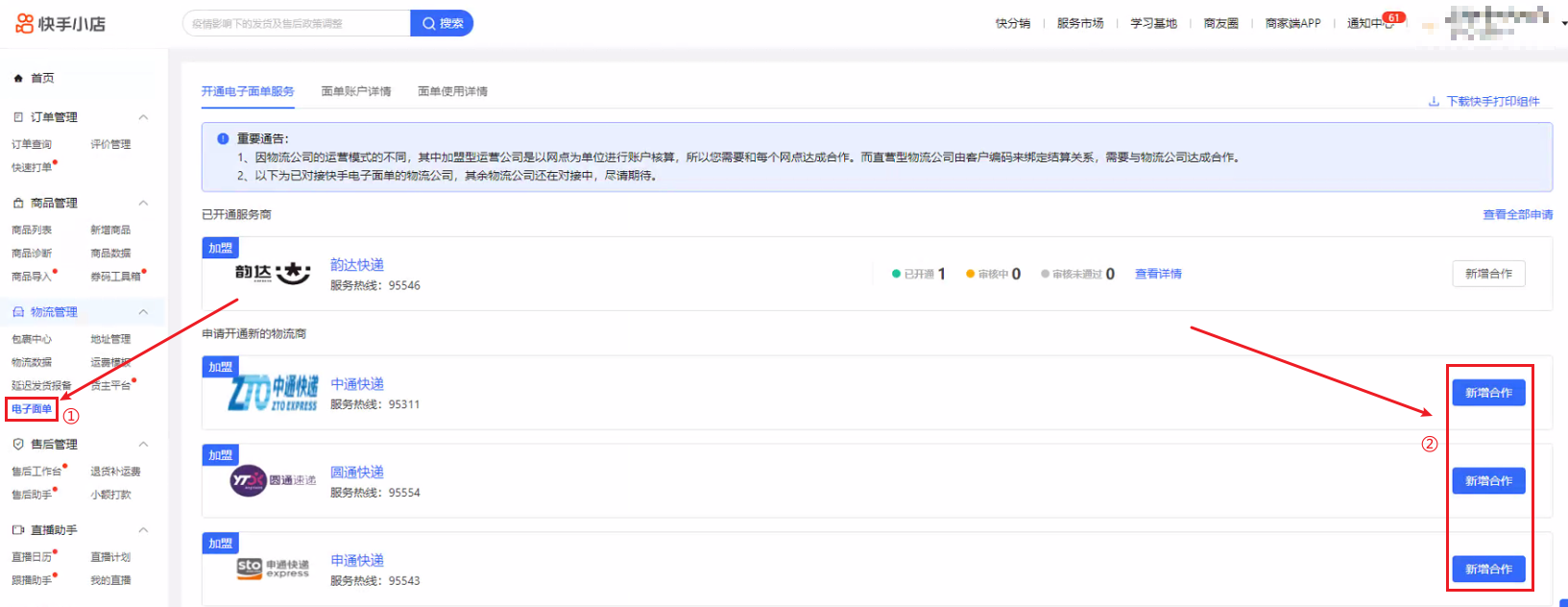Click the 韵达 courier logo
Screen dimensions: 1568x607
click(273, 274)
